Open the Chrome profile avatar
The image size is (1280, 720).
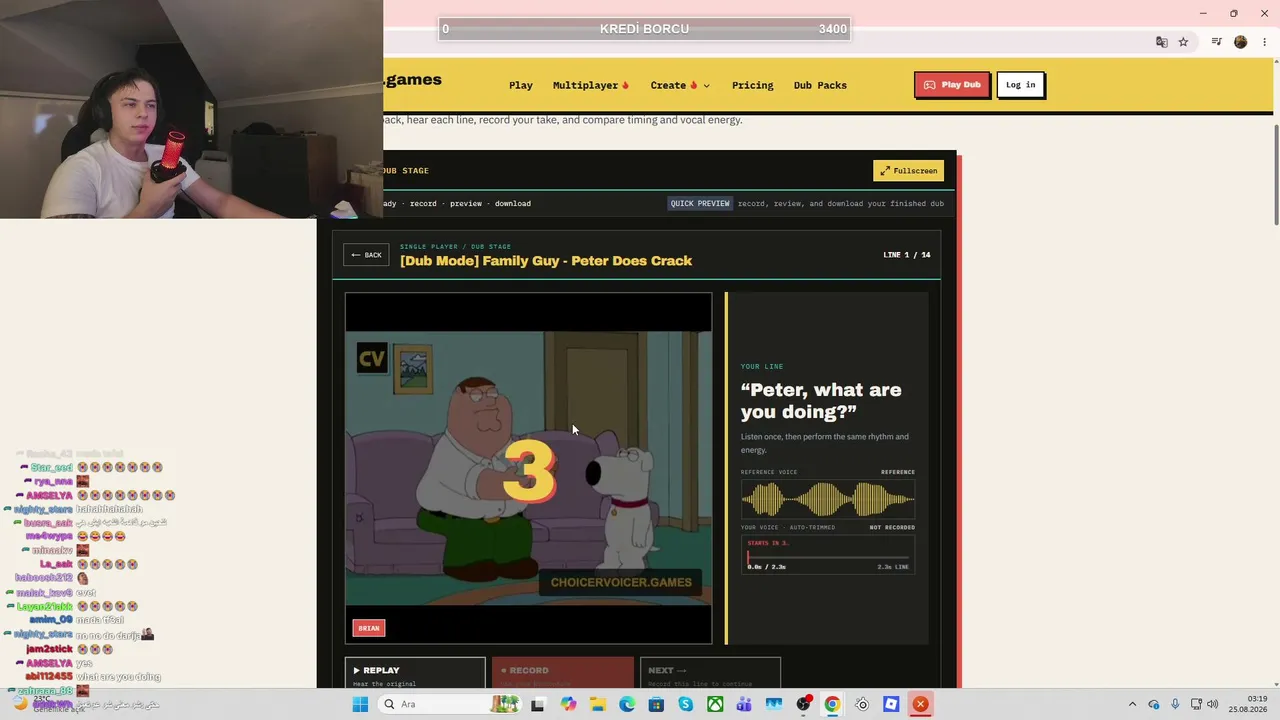(1241, 42)
